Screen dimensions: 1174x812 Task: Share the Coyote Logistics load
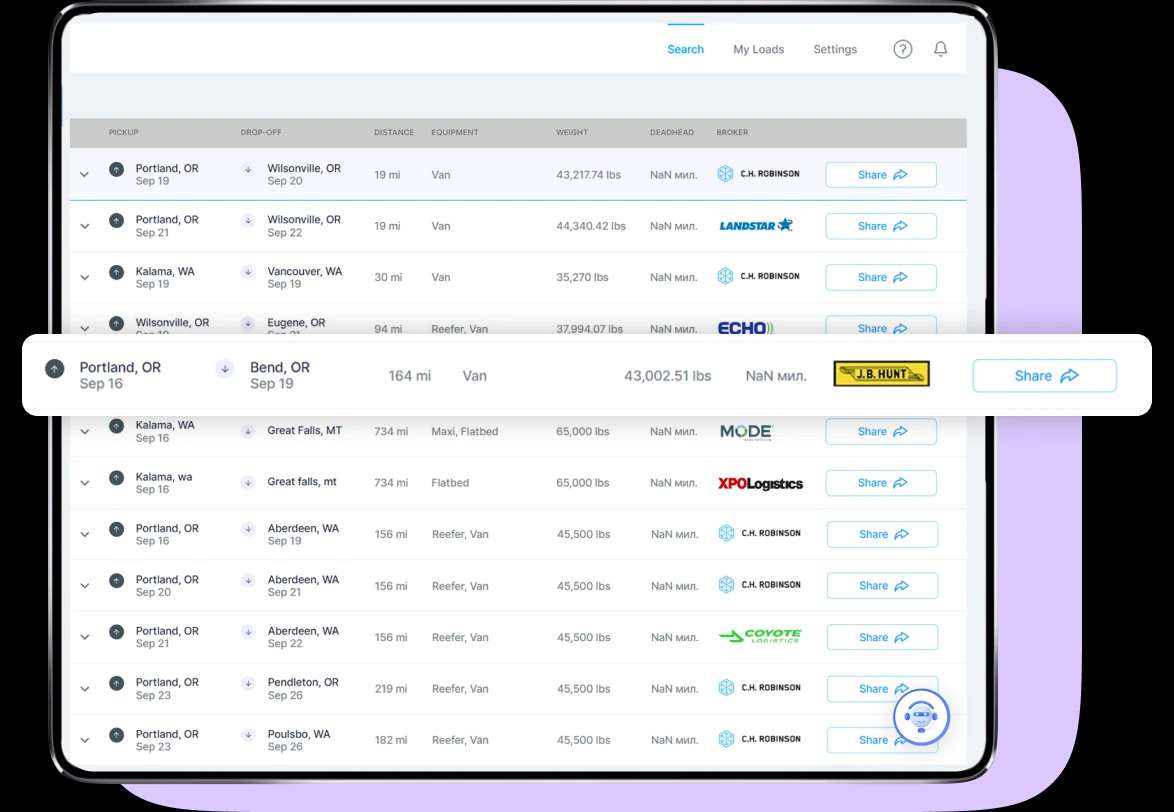[882, 637]
